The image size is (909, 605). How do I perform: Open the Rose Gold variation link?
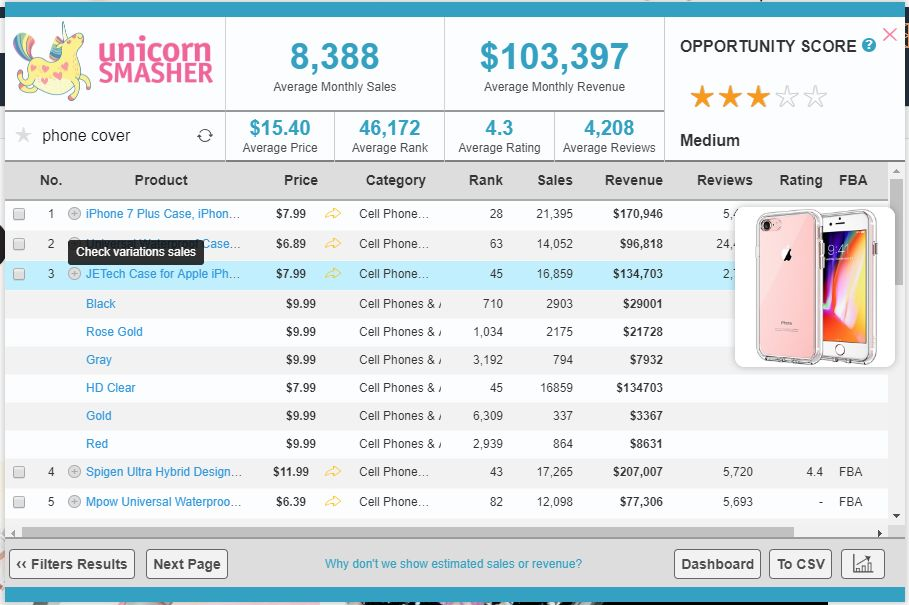click(114, 331)
